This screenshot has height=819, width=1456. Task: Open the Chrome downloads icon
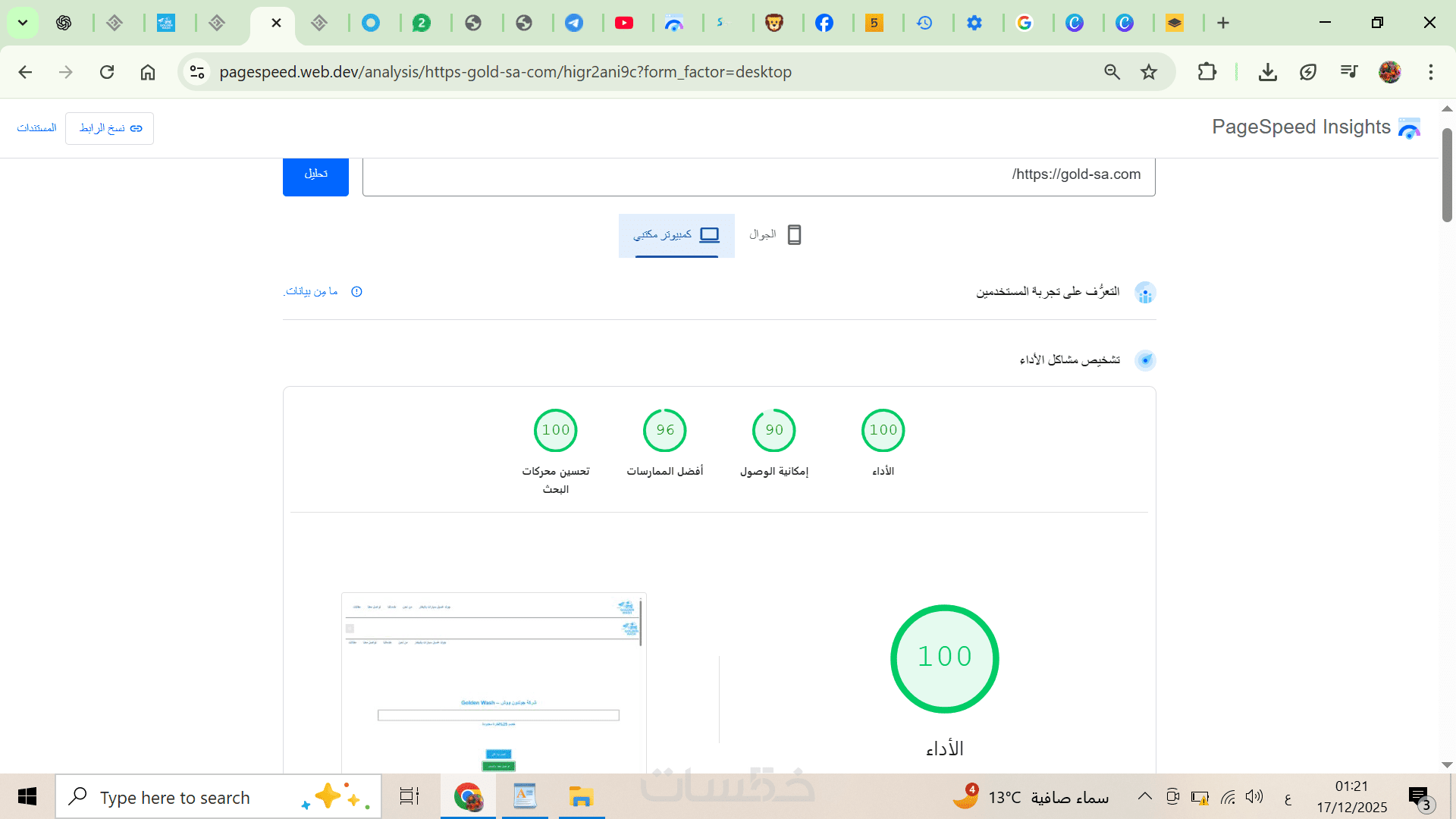pyautogui.click(x=1267, y=72)
